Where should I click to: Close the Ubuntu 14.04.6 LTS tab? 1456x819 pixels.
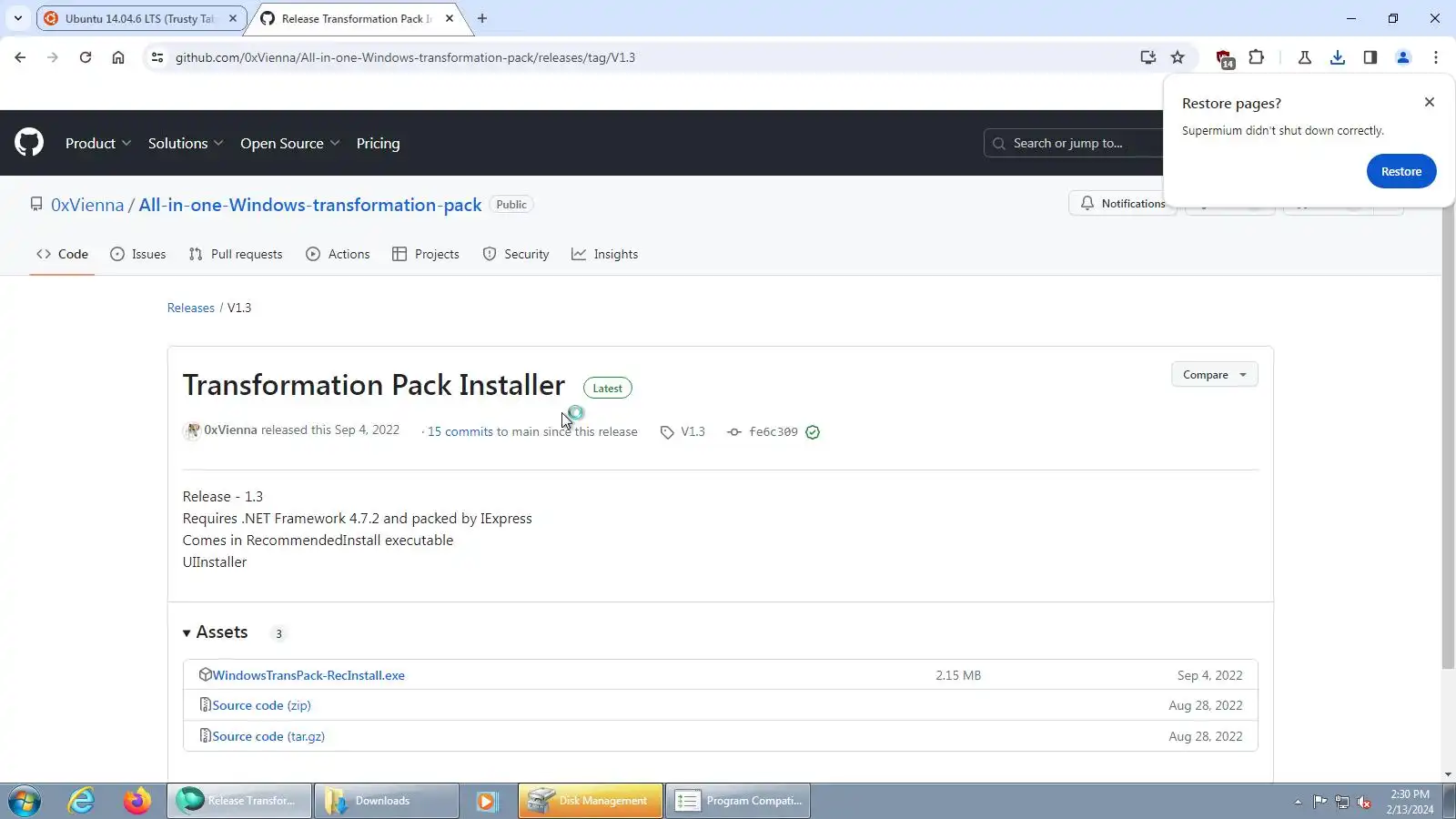(233, 18)
